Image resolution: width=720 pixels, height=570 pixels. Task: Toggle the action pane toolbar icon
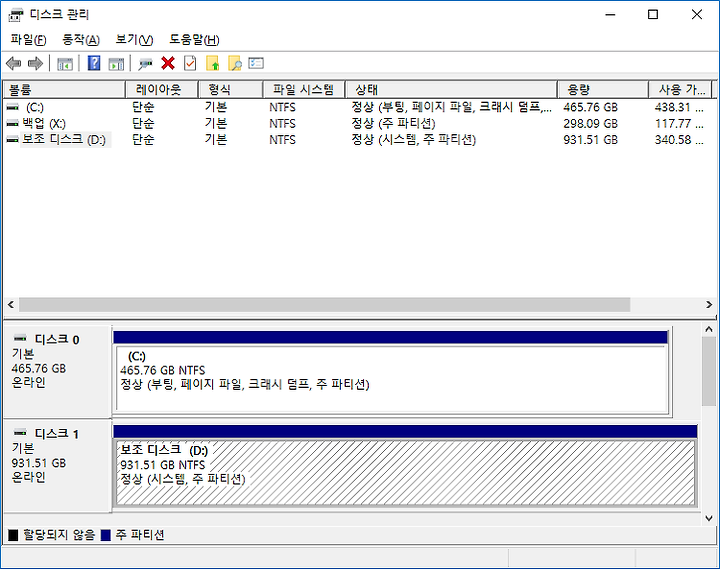[x=116, y=64]
